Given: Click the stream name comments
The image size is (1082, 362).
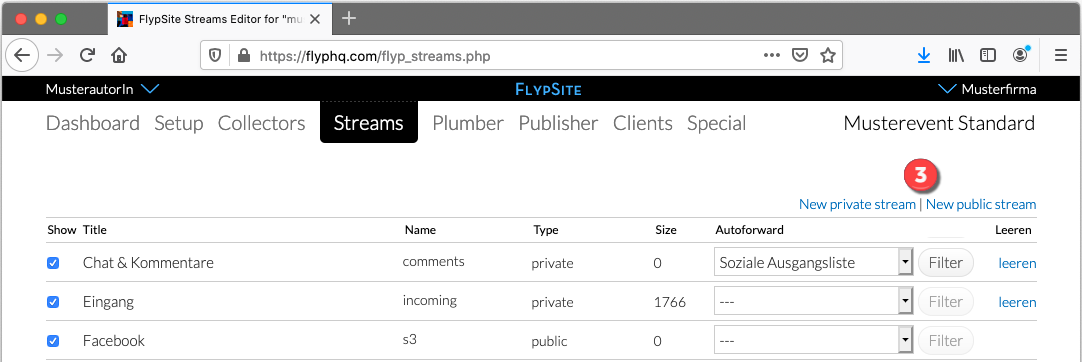Looking at the screenshot, I should pyautogui.click(x=434, y=261).
